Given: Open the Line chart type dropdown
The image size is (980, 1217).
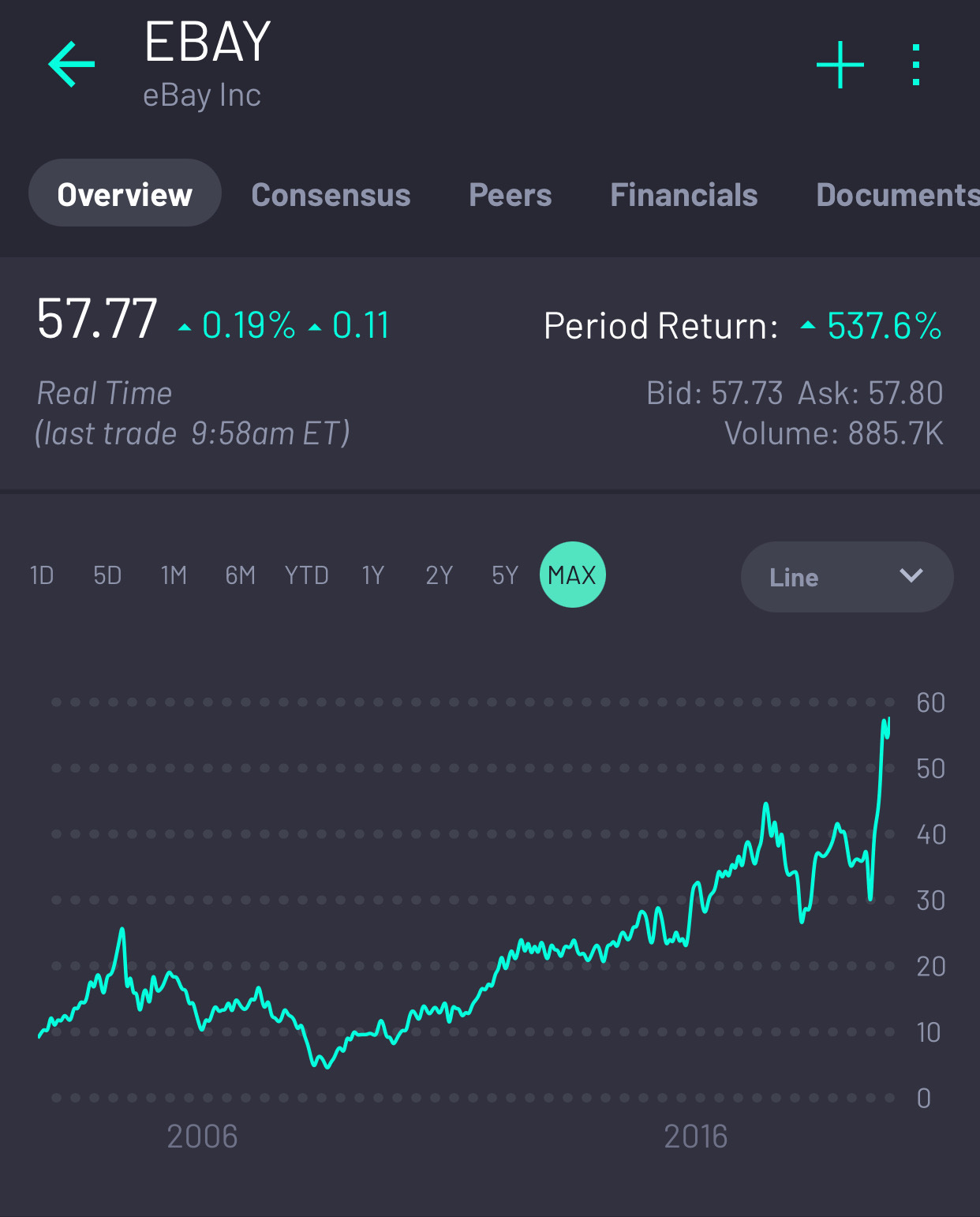Looking at the screenshot, I should pyautogui.click(x=847, y=577).
